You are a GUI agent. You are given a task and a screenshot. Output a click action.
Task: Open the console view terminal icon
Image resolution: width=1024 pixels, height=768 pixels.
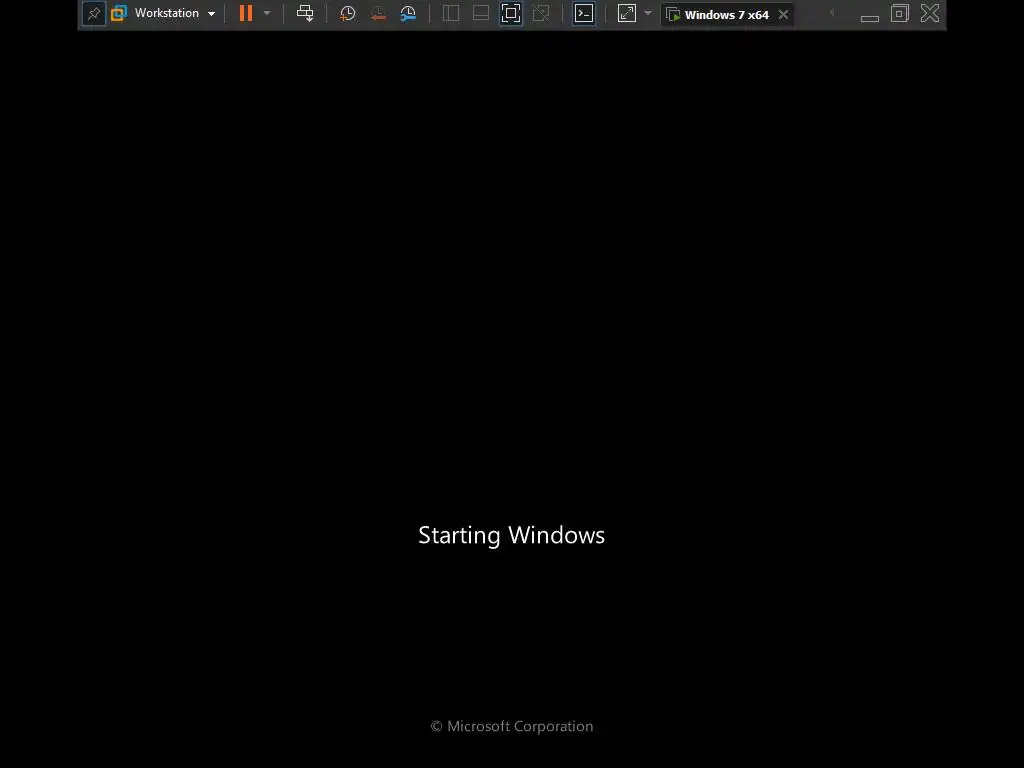[584, 13]
